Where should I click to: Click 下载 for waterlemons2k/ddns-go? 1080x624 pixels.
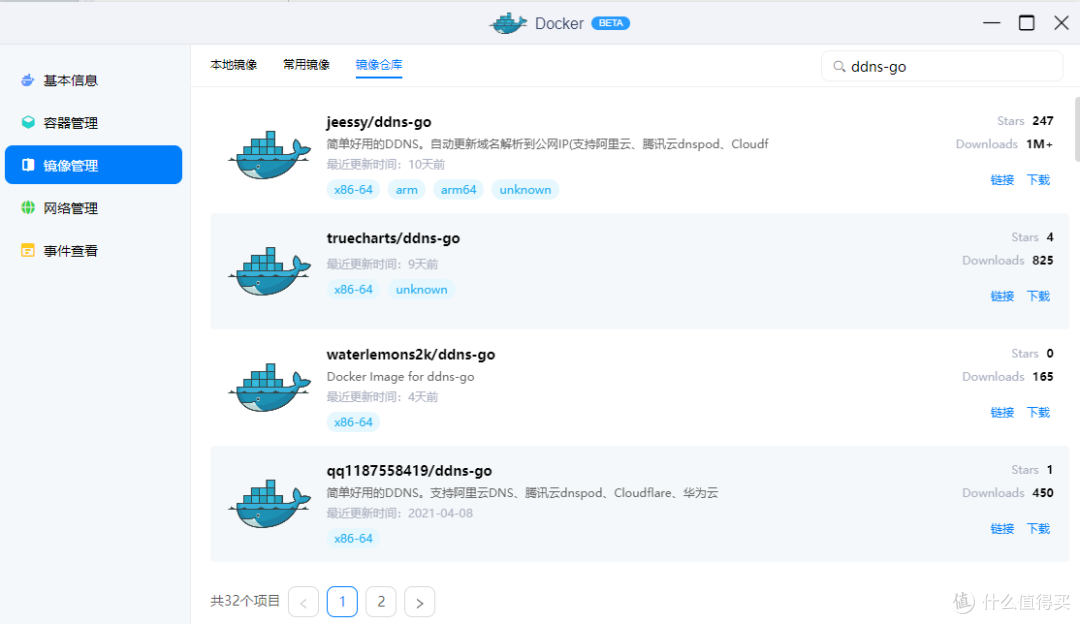point(1039,413)
